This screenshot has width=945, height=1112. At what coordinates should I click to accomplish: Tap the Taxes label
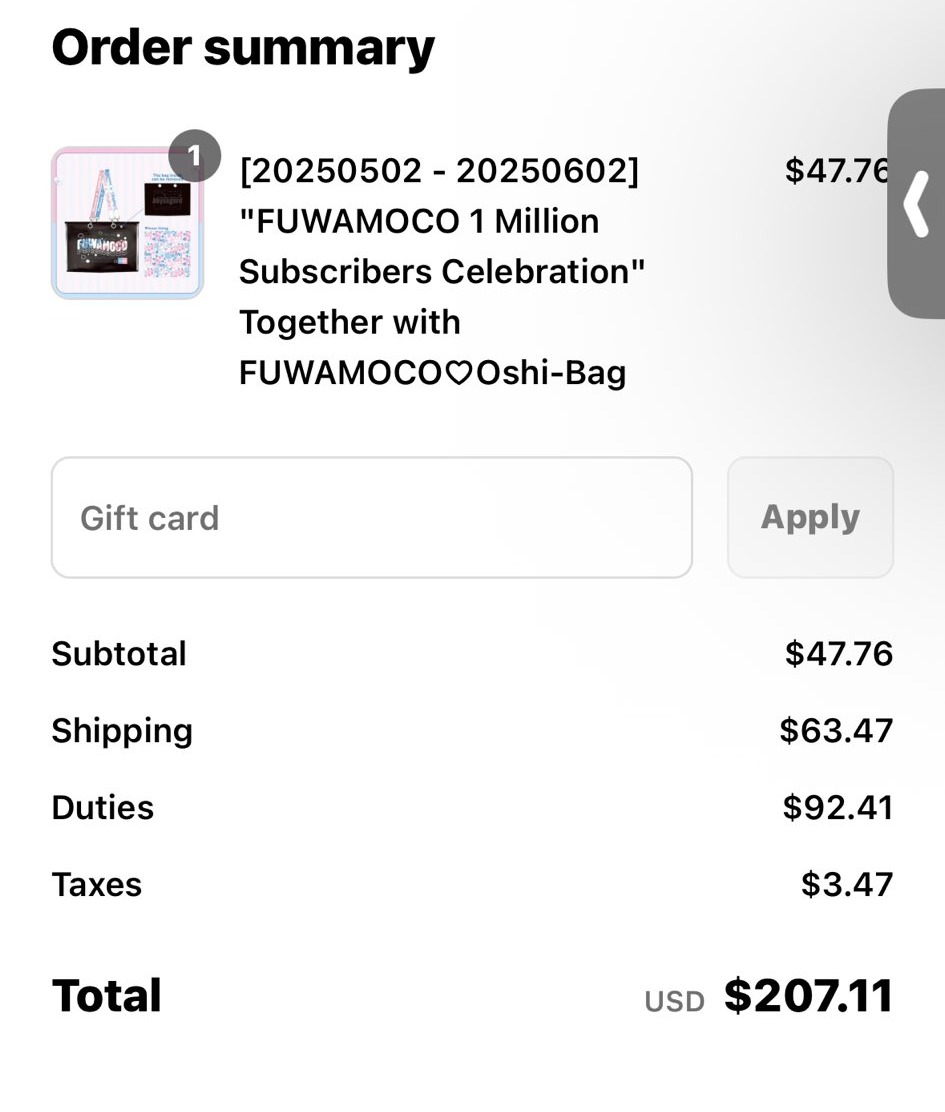coord(96,885)
